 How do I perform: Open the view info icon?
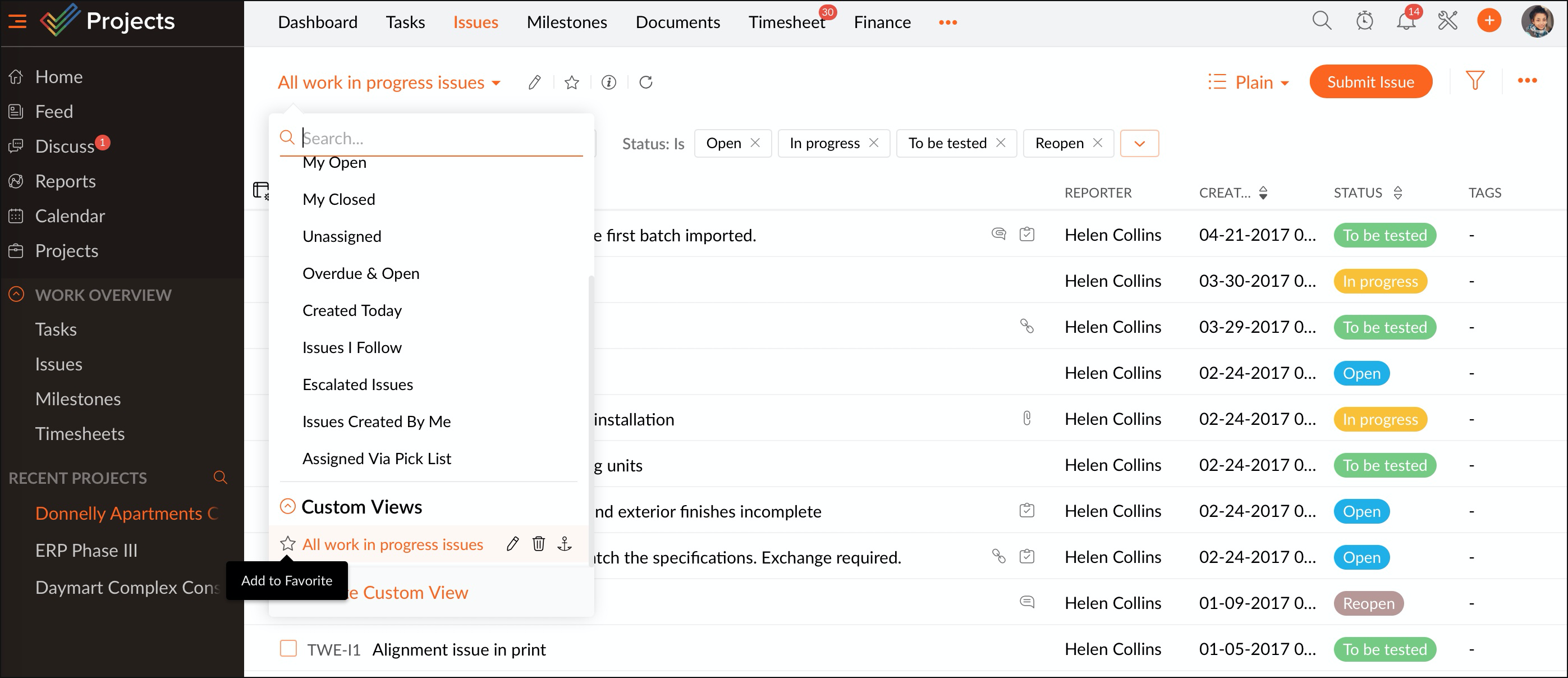pyautogui.click(x=609, y=82)
